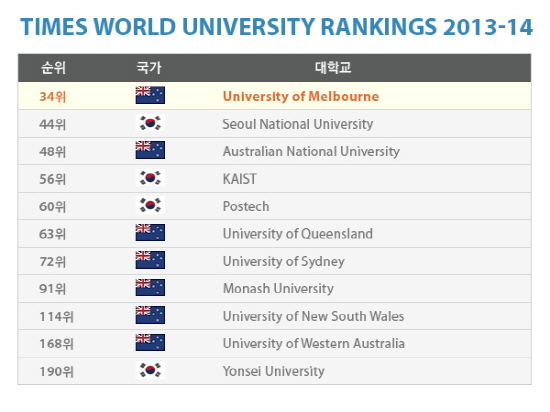Click the 대학교 column header

click(x=333, y=68)
